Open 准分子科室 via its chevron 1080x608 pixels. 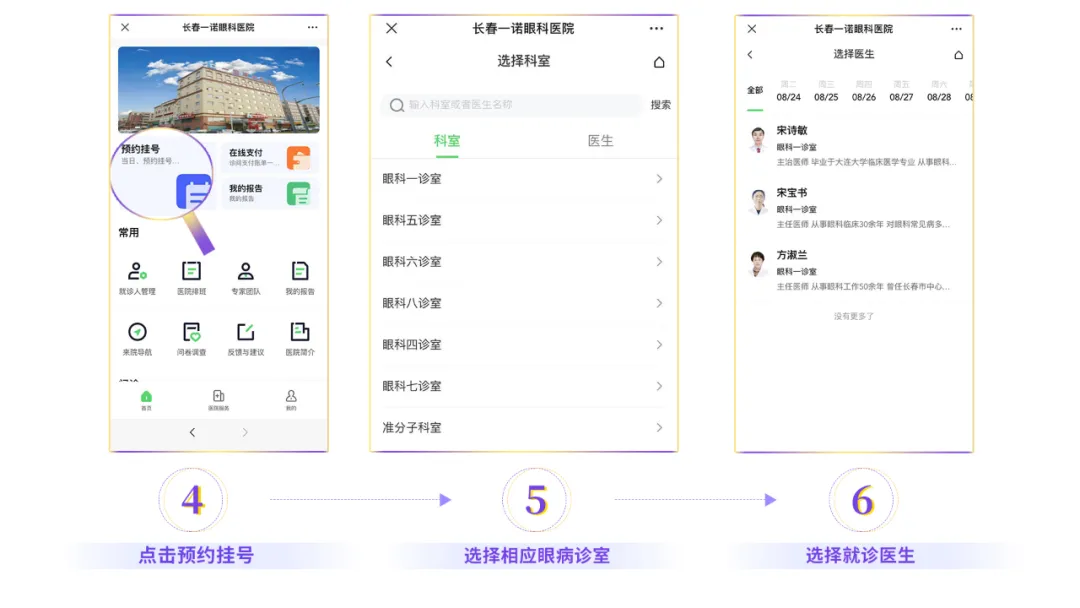659,428
